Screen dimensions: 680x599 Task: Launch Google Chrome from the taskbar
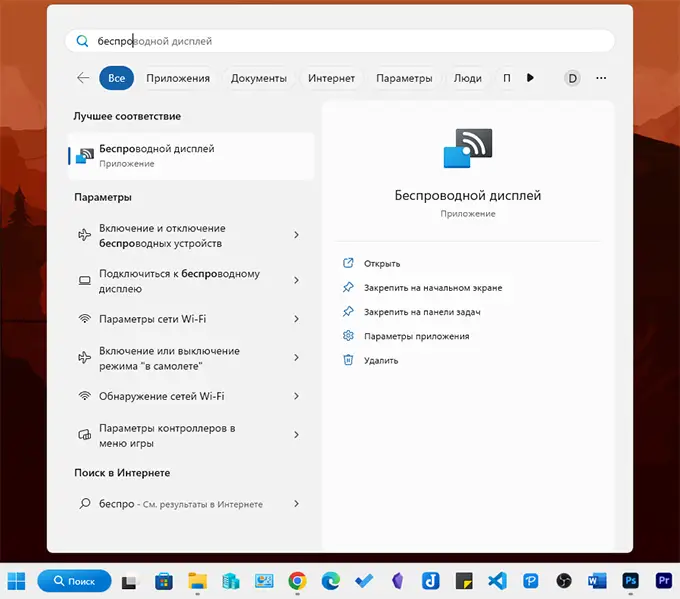pos(297,581)
